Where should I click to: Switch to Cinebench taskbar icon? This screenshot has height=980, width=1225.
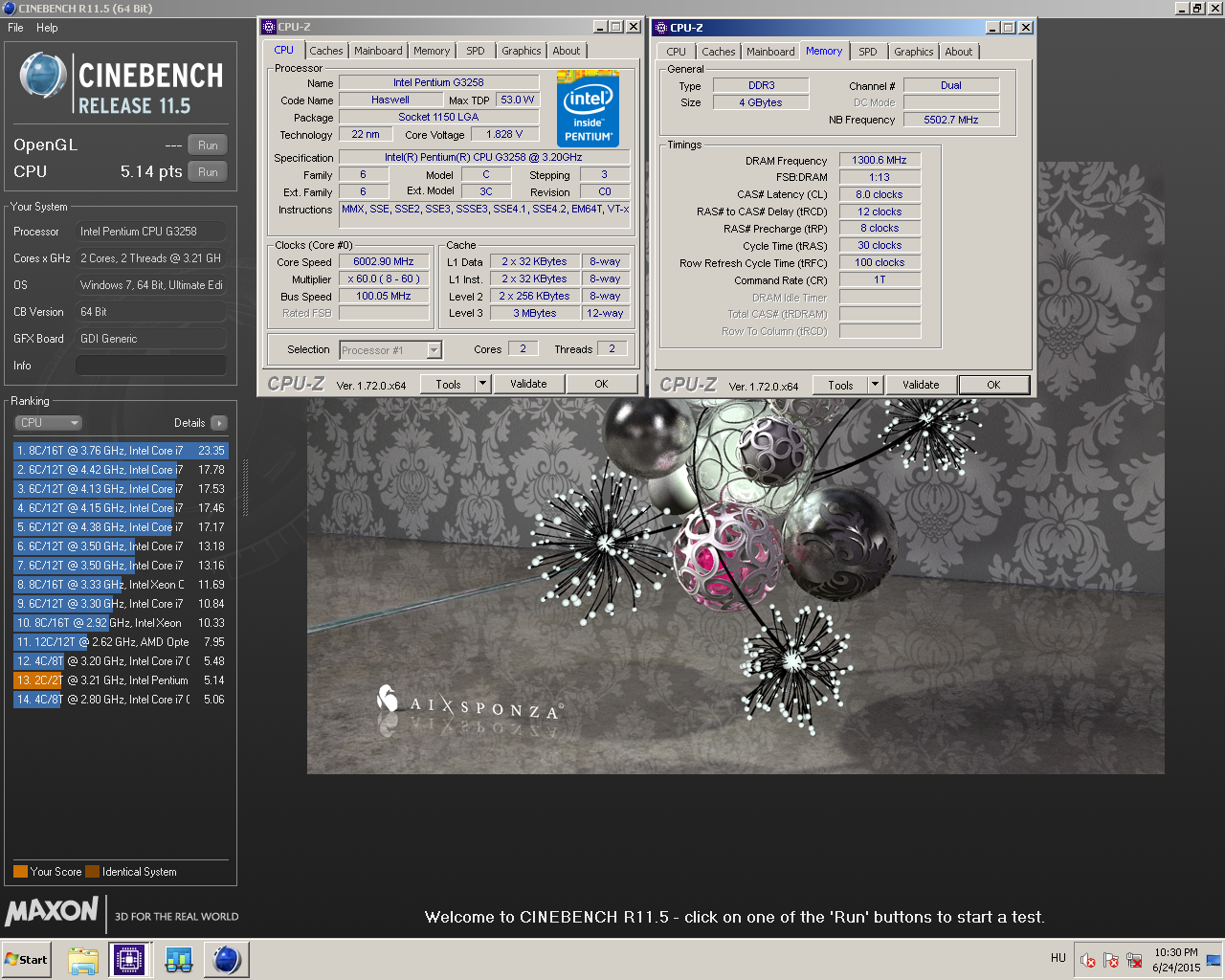[227, 960]
